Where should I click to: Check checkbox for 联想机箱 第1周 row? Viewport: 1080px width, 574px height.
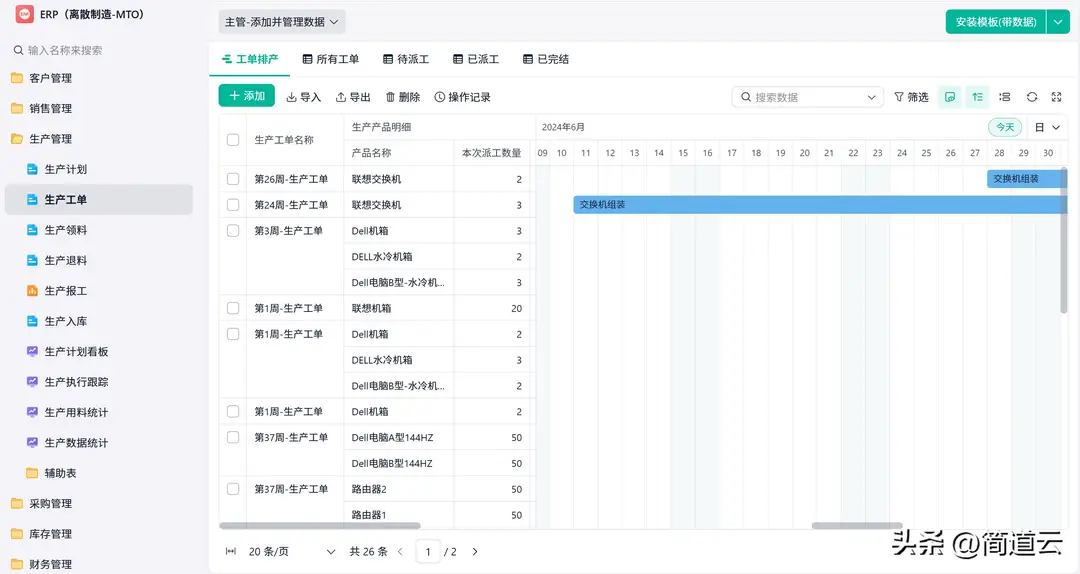[x=233, y=308]
